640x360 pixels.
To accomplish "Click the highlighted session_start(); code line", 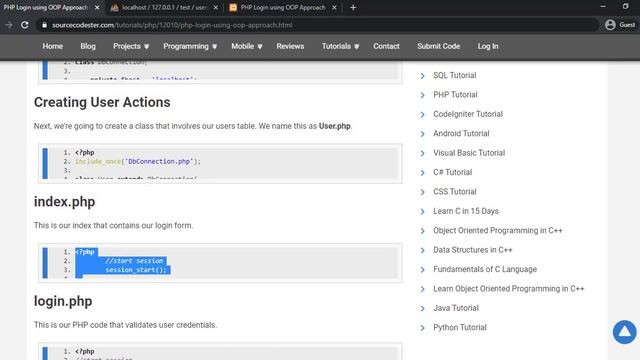I will [x=136, y=270].
